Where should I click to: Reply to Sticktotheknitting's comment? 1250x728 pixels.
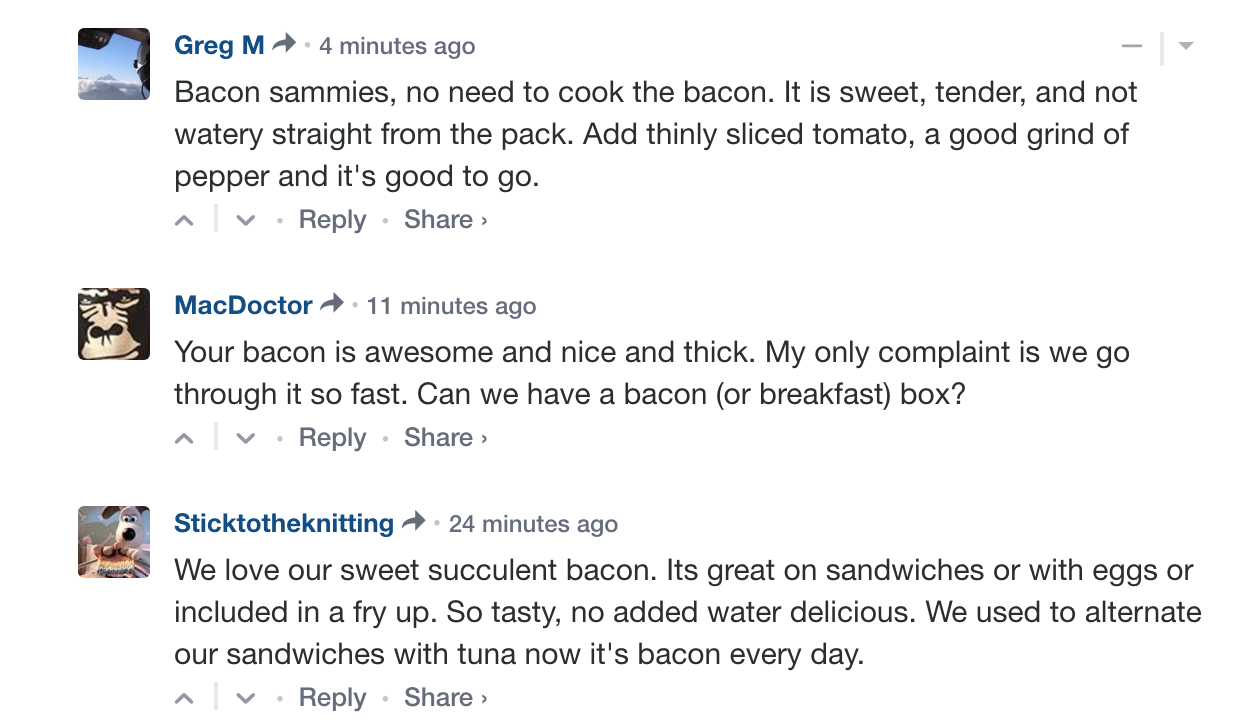click(332, 698)
